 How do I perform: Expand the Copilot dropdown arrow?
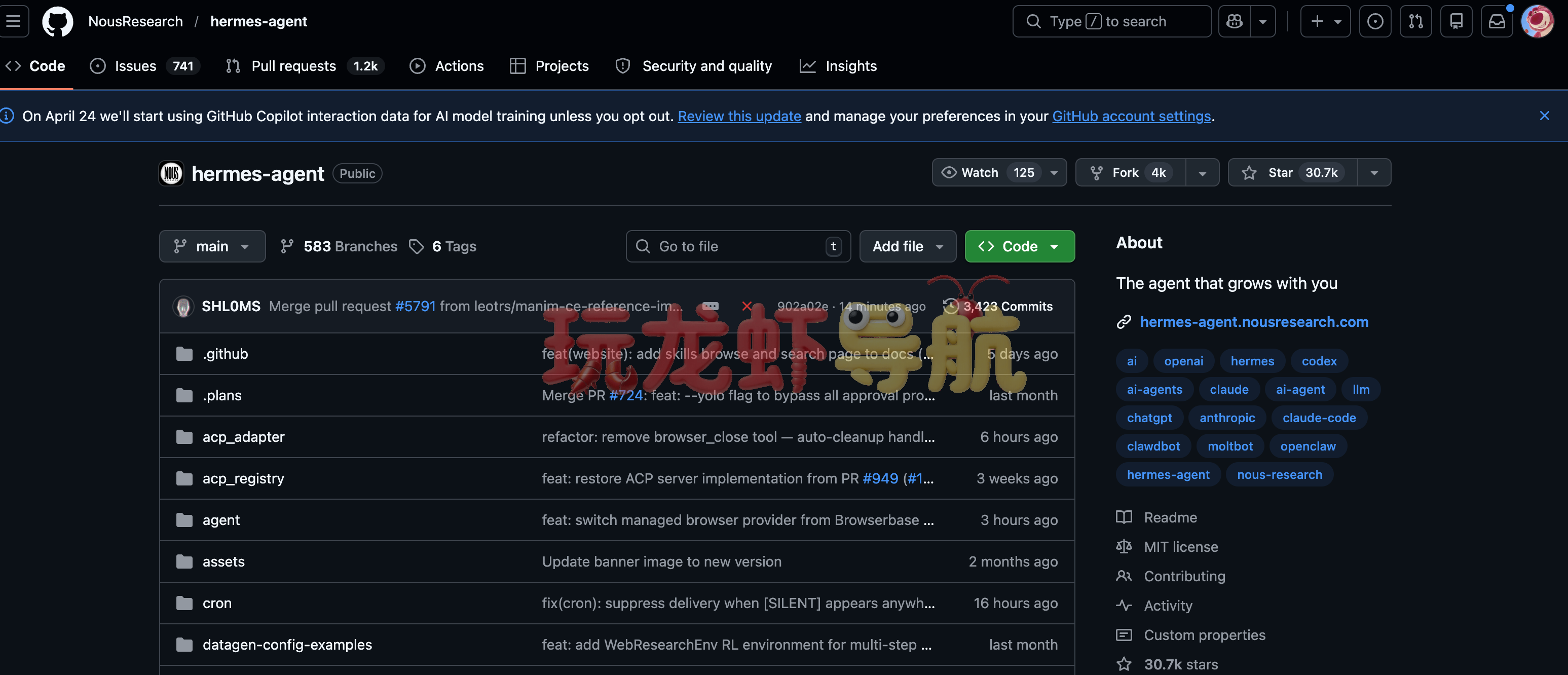coord(1263,21)
